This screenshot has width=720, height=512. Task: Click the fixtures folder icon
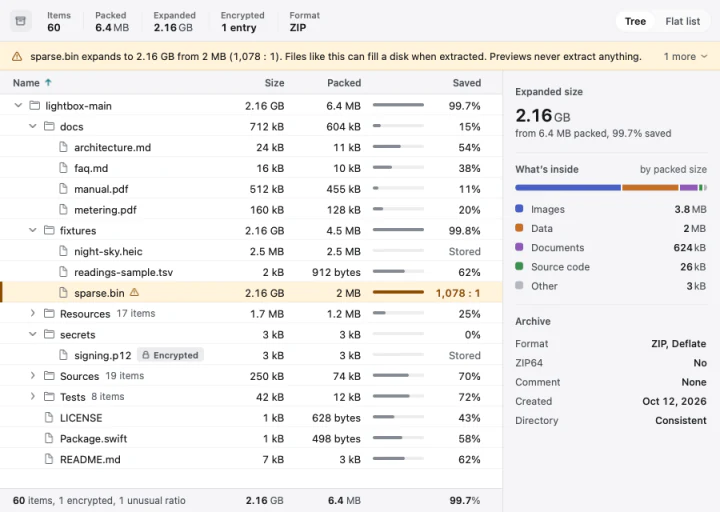[x=49, y=230]
